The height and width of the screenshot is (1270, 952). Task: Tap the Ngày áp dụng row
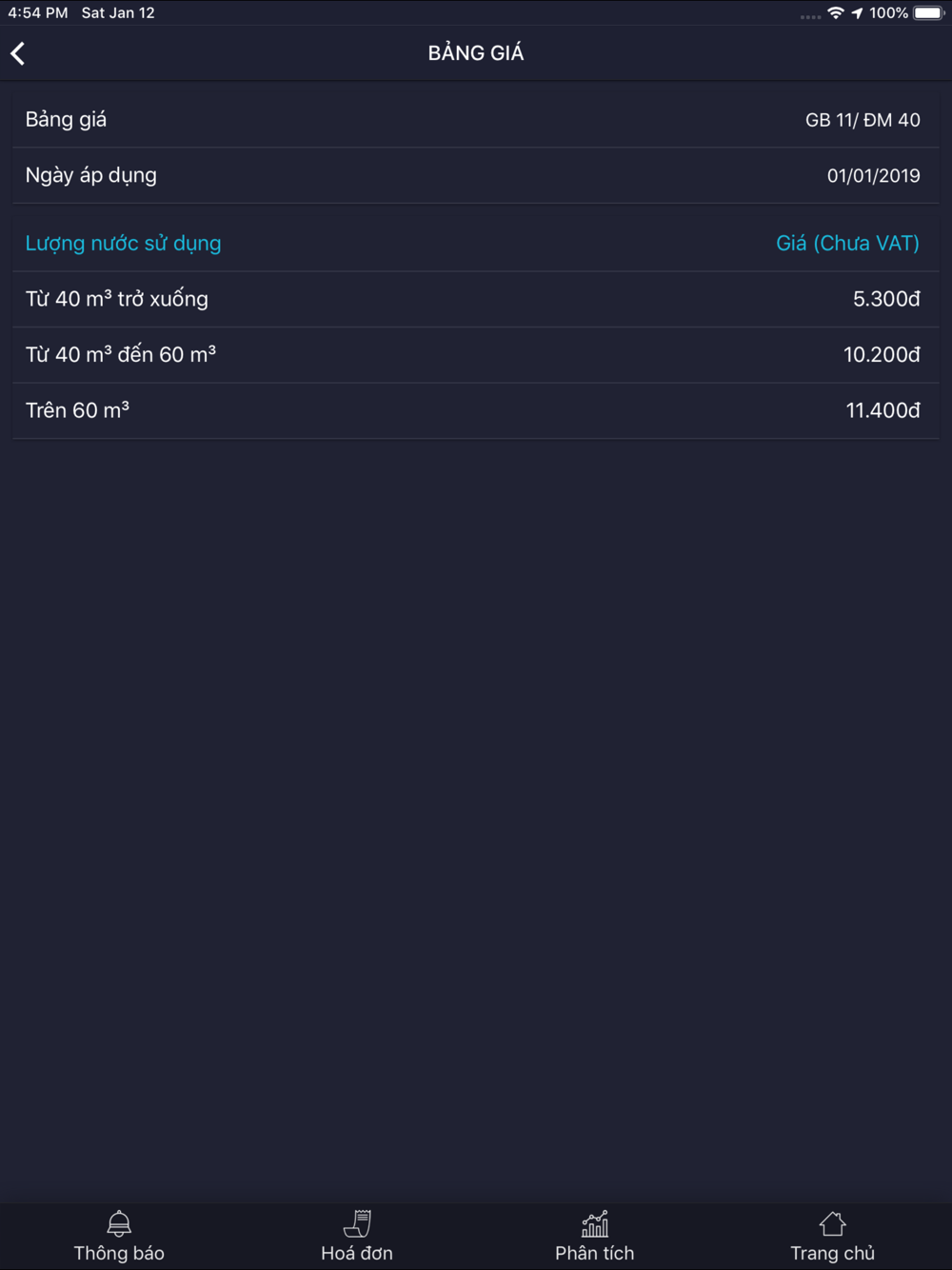[x=476, y=175]
